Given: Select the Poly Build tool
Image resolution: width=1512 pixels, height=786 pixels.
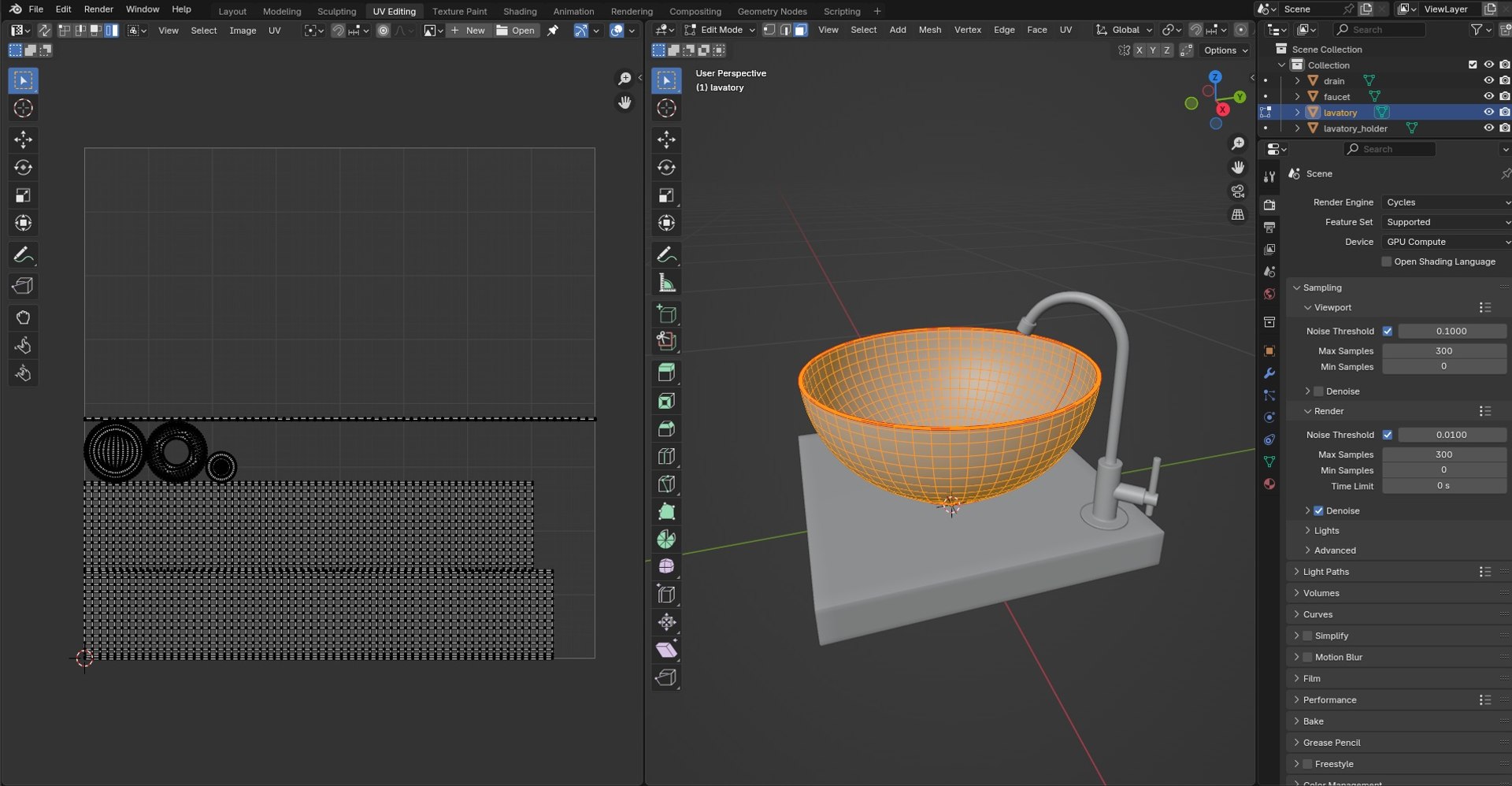Looking at the screenshot, I should pyautogui.click(x=666, y=511).
